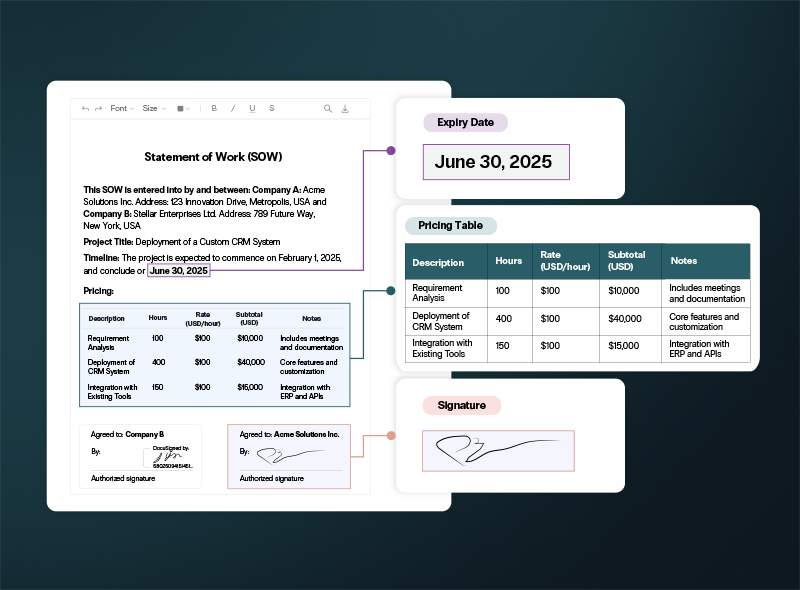Image resolution: width=800 pixels, height=590 pixels.
Task: Select the Expiry Date label
Action: (465, 122)
